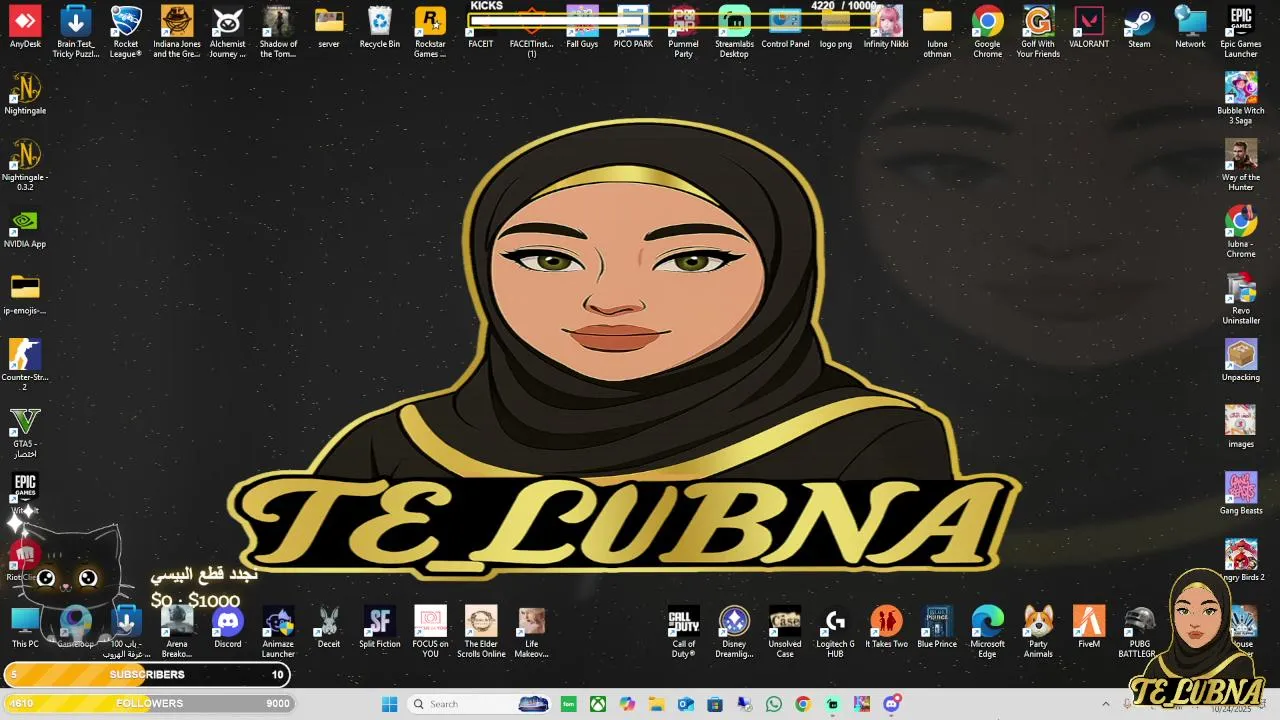Image resolution: width=1280 pixels, height=720 pixels.
Task: Launch Logitech G HUB shortcut
Action: (x=835, y=632)
